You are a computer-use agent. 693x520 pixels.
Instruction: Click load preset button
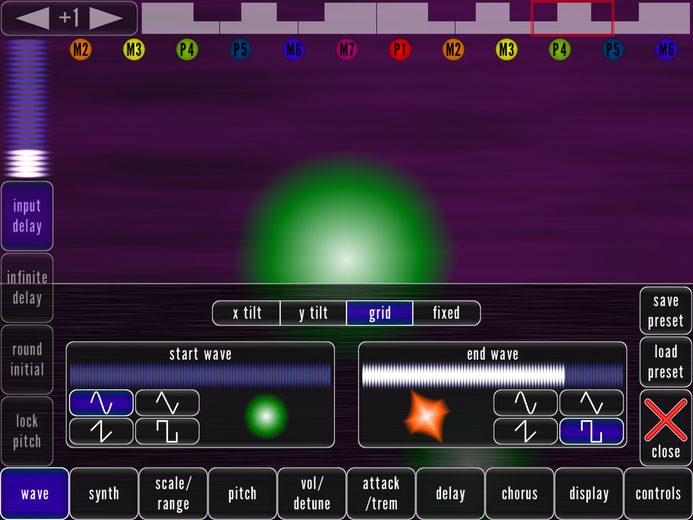pyautogui.click(x=666, y=362)
